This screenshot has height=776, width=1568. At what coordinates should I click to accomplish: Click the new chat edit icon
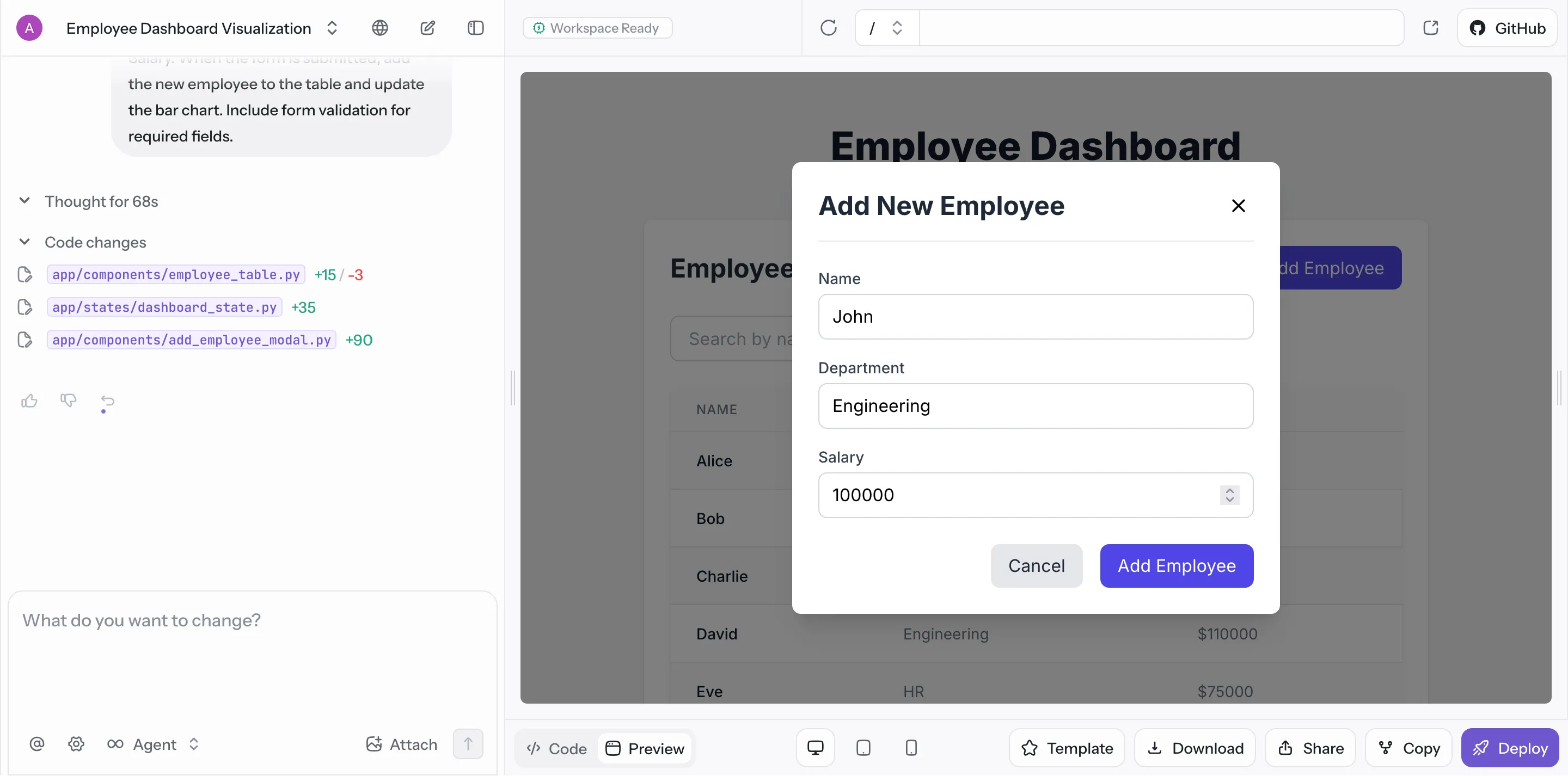click(428, 28)
